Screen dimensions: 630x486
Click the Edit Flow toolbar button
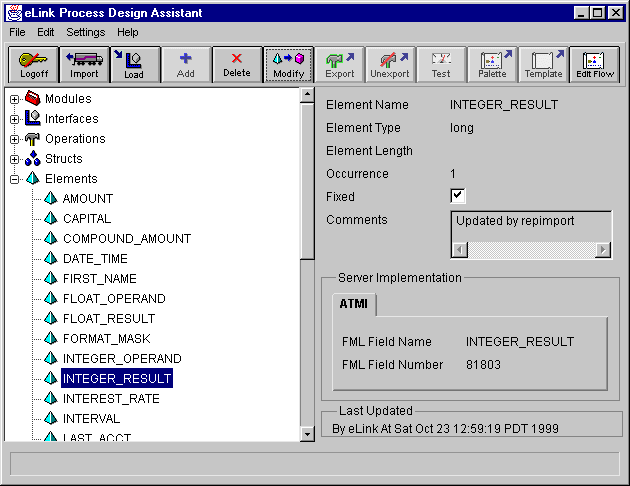[595, 65]
